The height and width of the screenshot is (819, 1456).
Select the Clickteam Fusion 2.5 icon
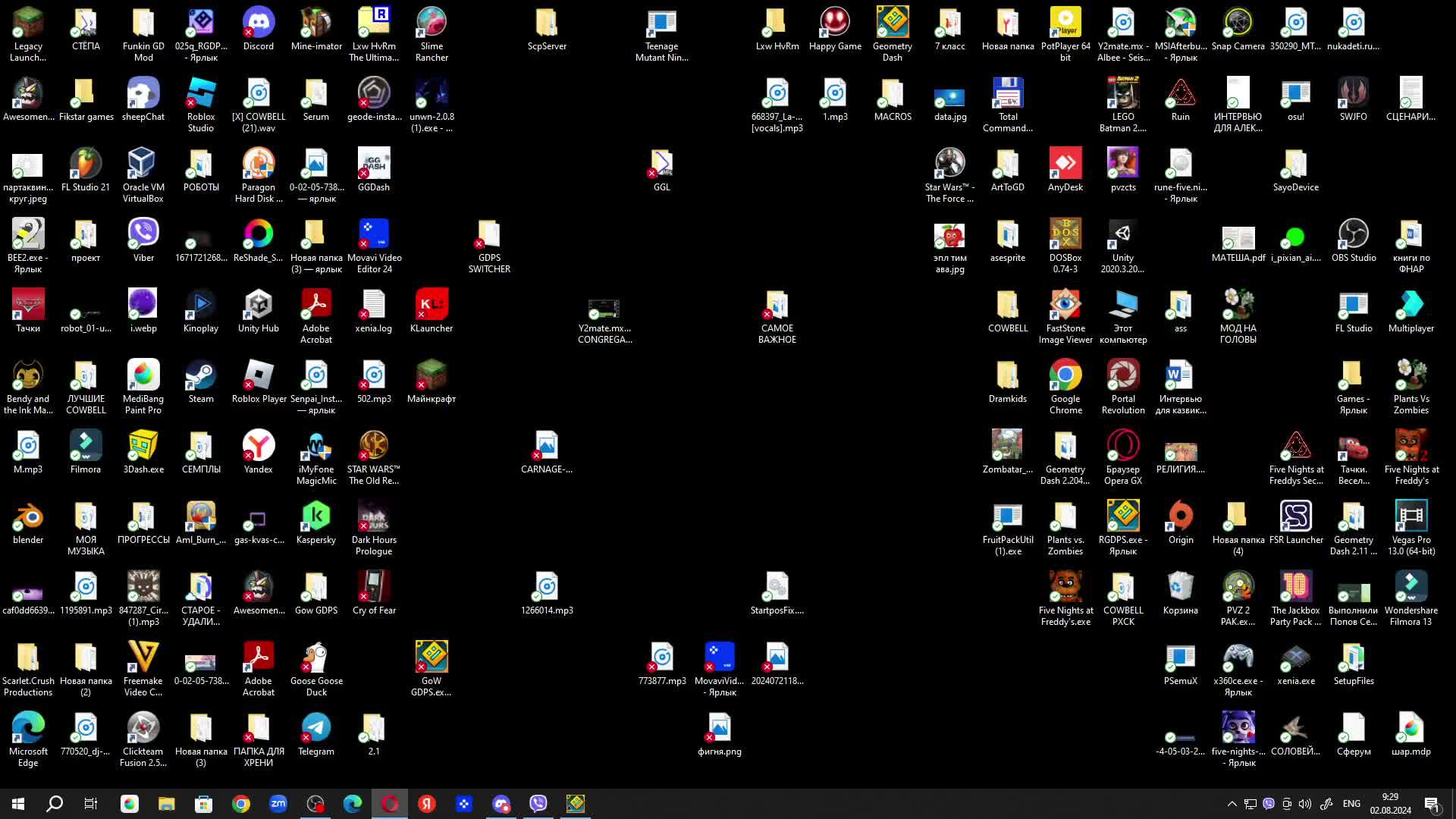tap(143, 739)
